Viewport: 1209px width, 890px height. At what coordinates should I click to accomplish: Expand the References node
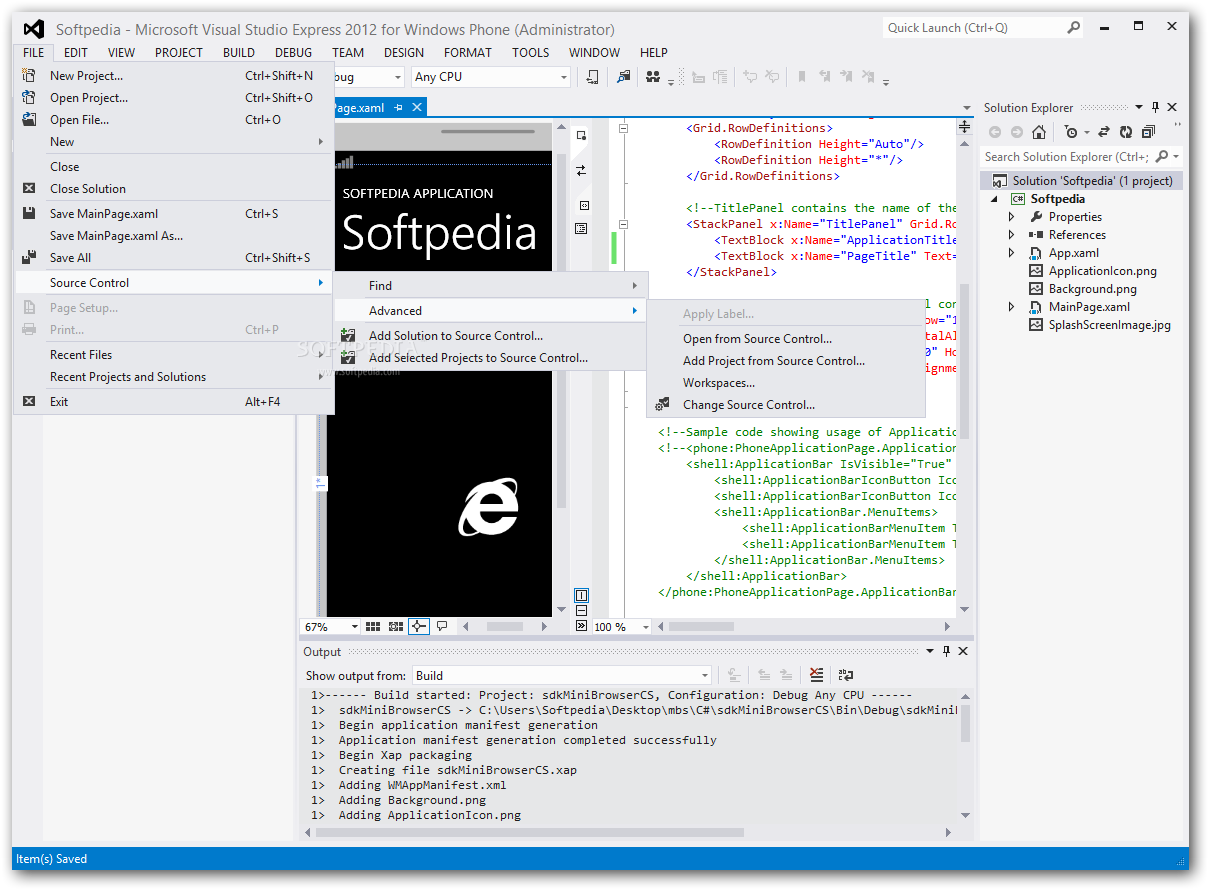tap(1011, 235)
